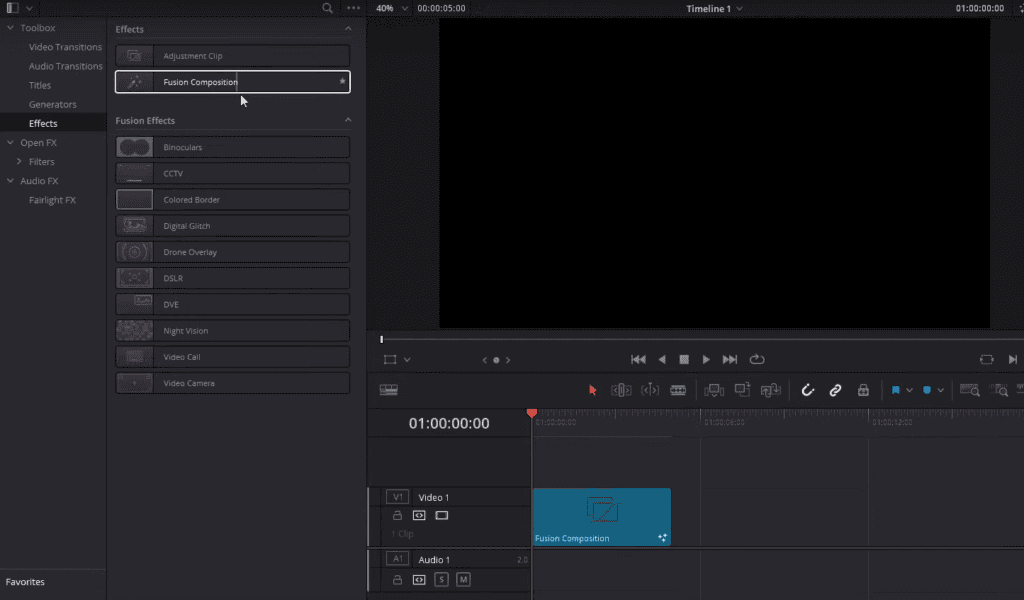
Task: Go to last frame
Action: 729,360
